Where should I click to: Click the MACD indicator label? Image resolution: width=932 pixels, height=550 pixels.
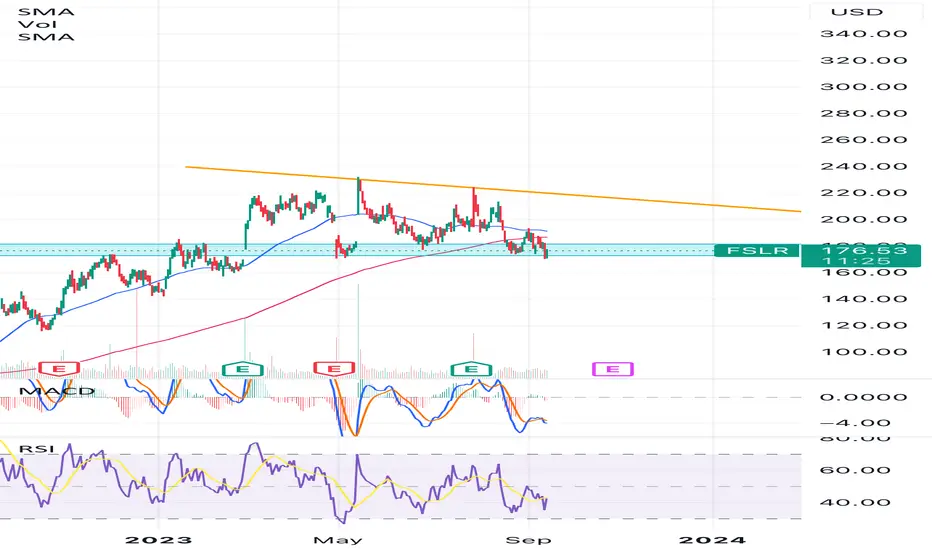click(x=56, y=391)
